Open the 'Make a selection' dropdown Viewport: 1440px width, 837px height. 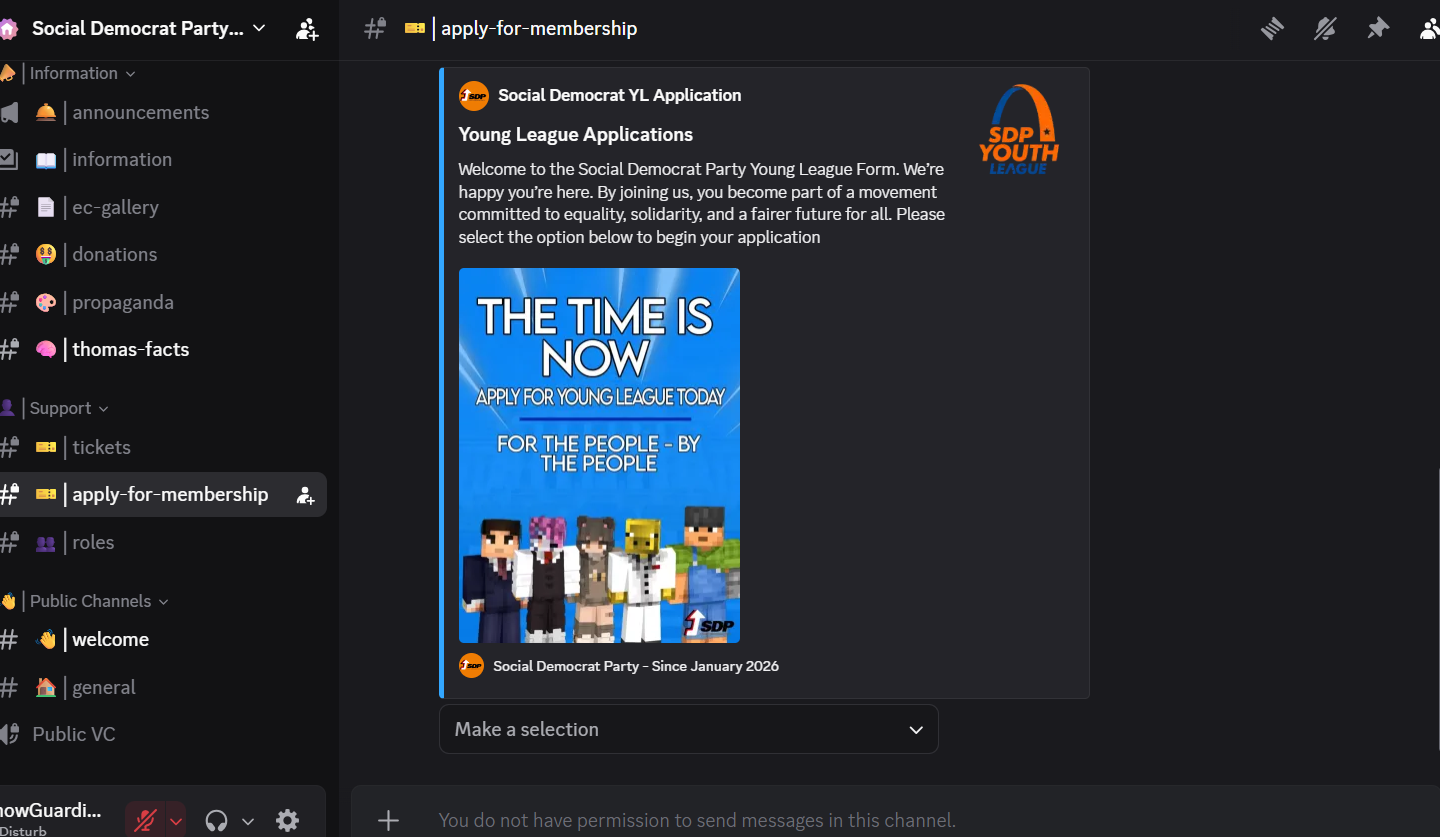point(688,729)
